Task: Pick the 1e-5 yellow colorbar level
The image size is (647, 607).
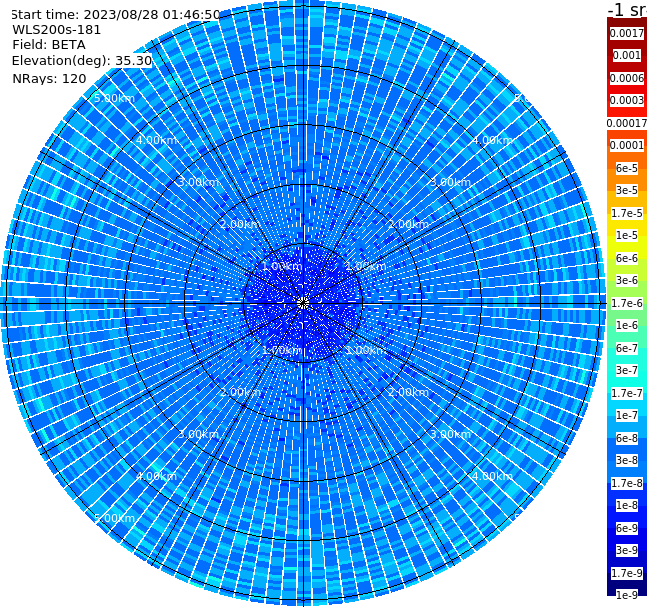Action: pyautogui.click(x=627, y=235)
